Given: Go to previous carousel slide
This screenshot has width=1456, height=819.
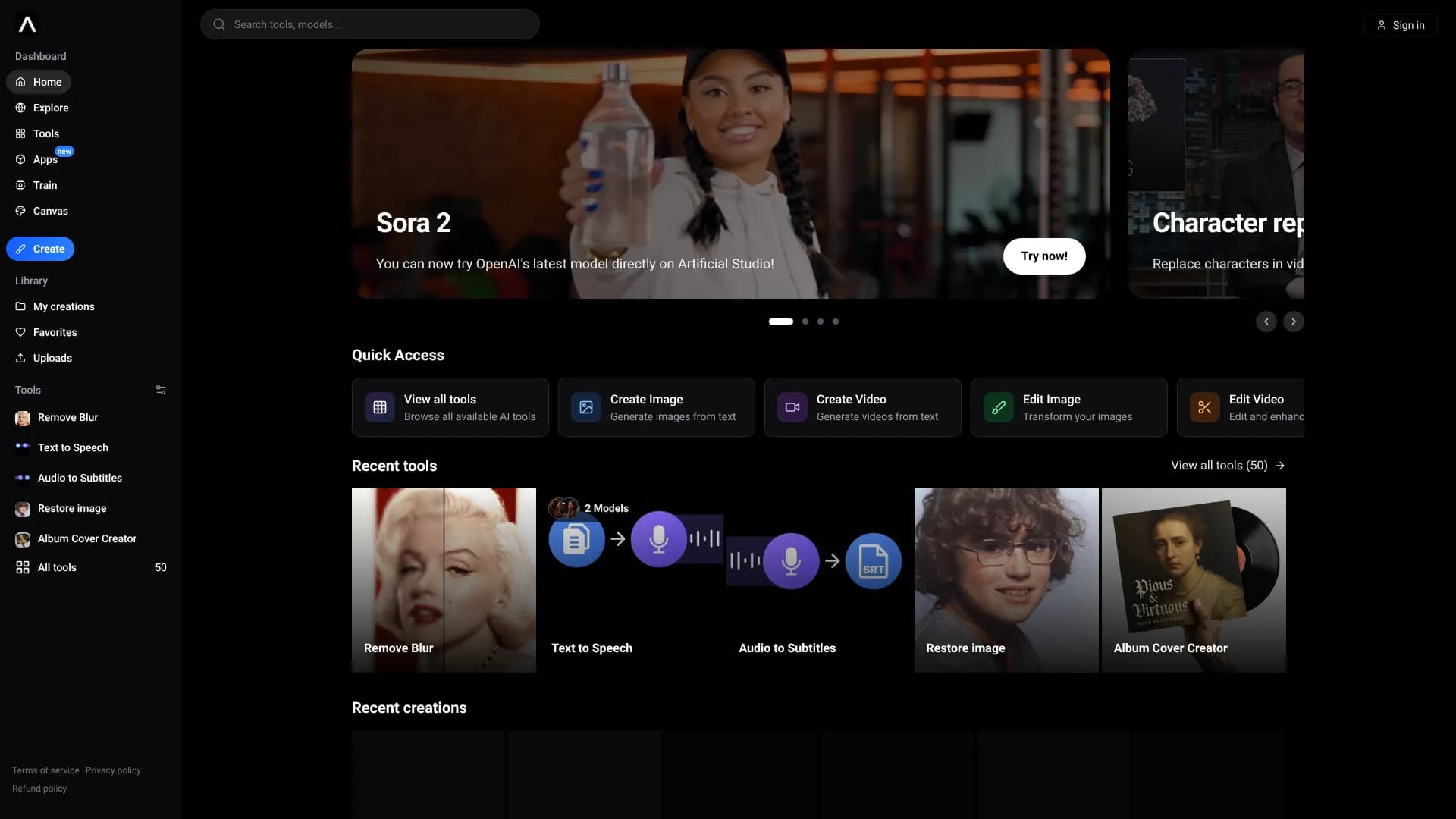Looking at the screenshot, I should click(1266, 322).
